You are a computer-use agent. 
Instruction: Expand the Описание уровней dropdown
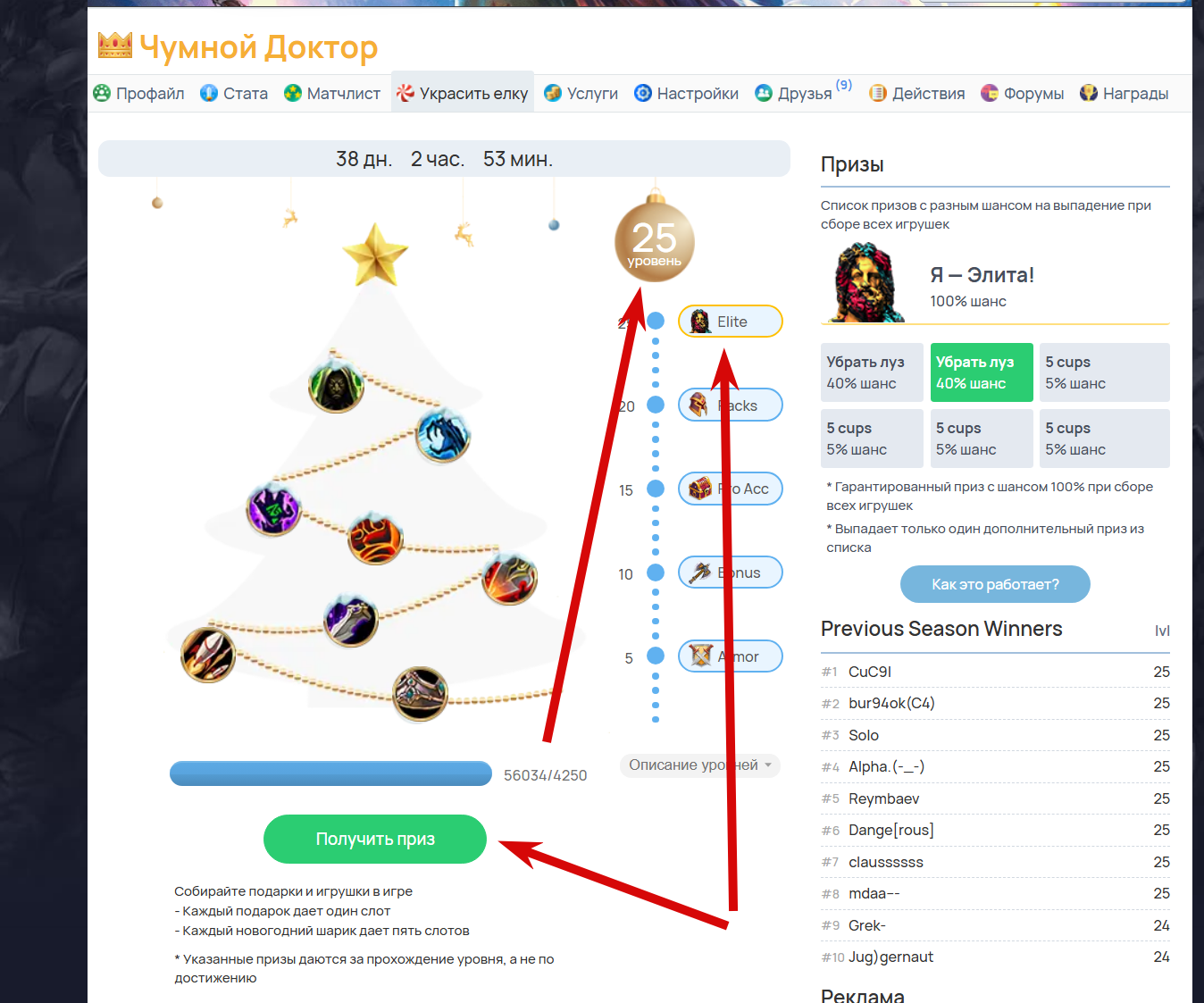tap(700, 765)
